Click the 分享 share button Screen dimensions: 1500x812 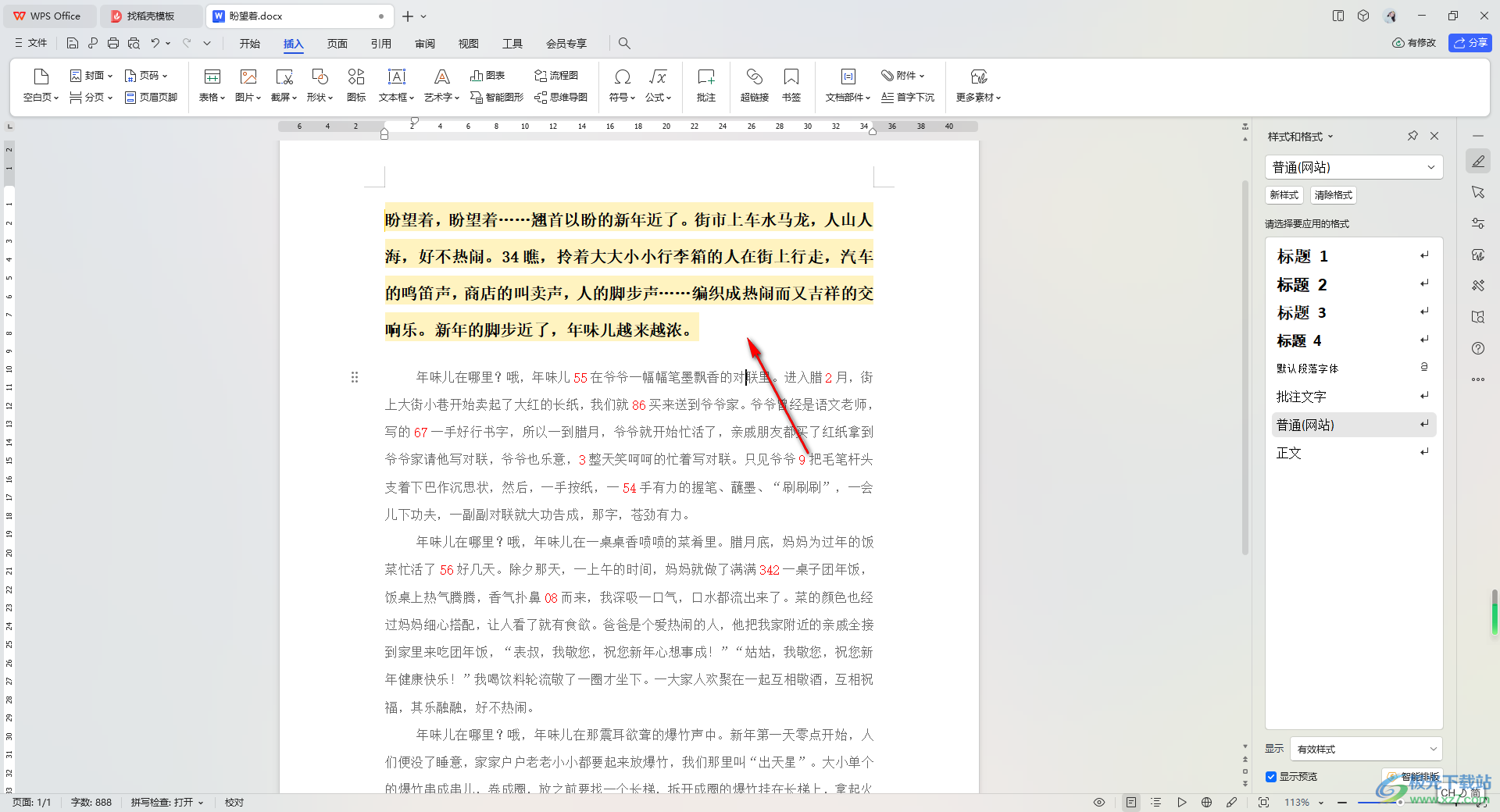click(1470, 43)
